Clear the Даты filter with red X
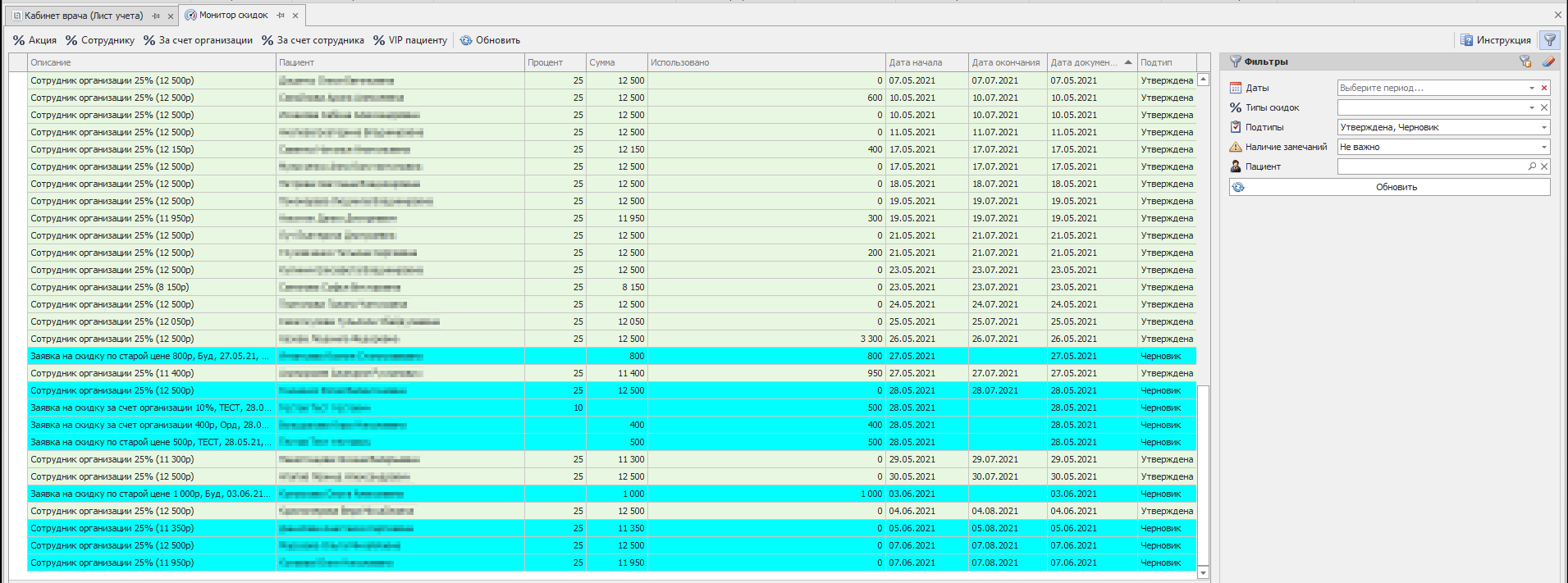The width and height of the screenshot is (1568, 583). click(1544, 88)
